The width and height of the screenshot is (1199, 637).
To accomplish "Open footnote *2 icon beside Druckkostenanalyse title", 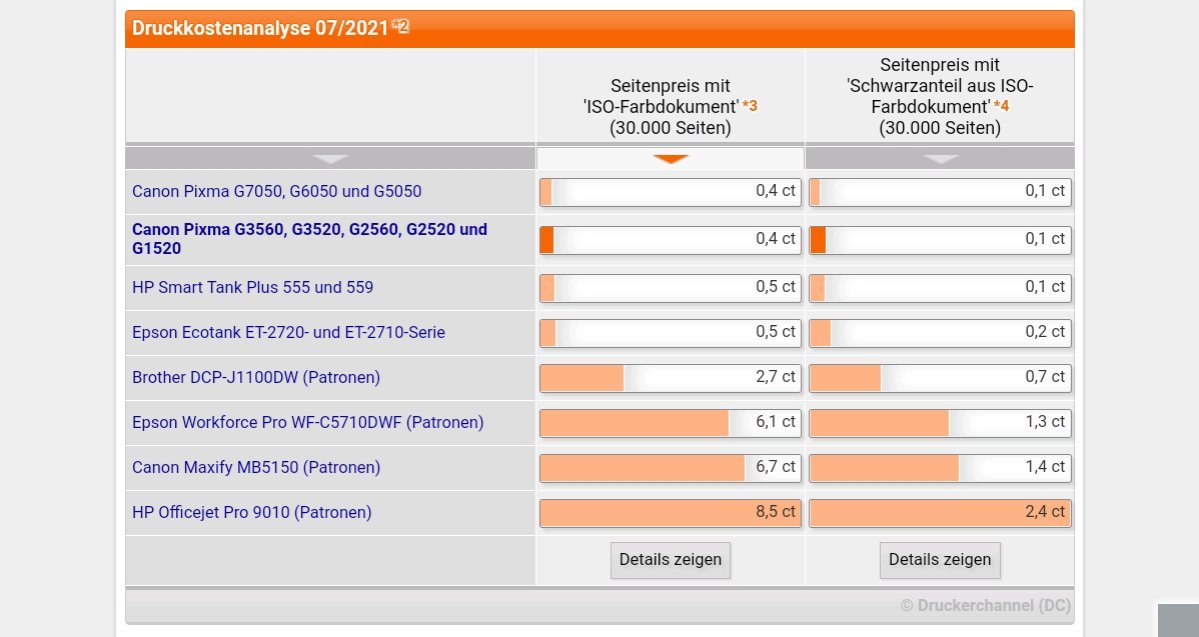I will tap(401, 26).
